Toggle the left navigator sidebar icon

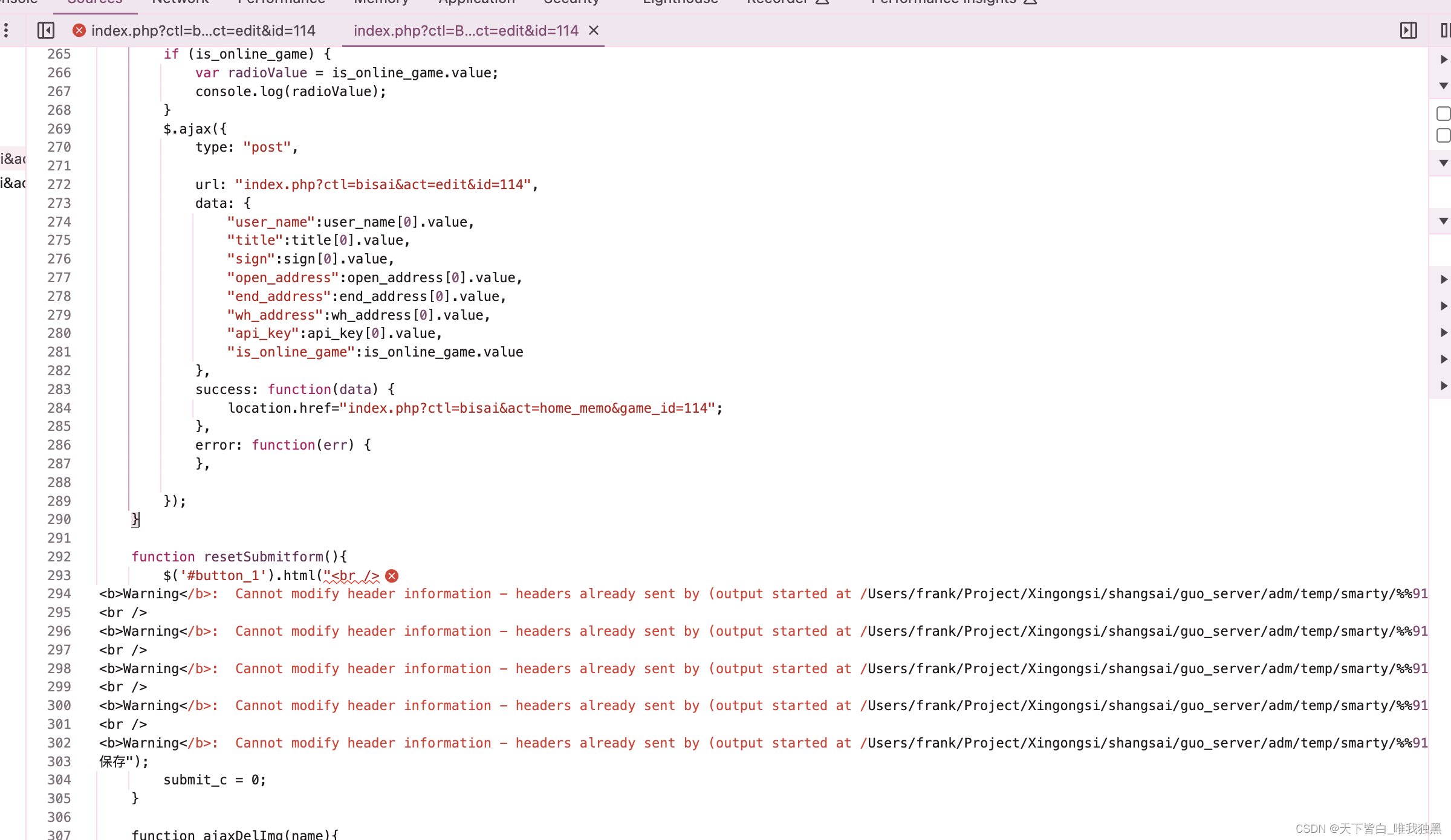[46, 30]
